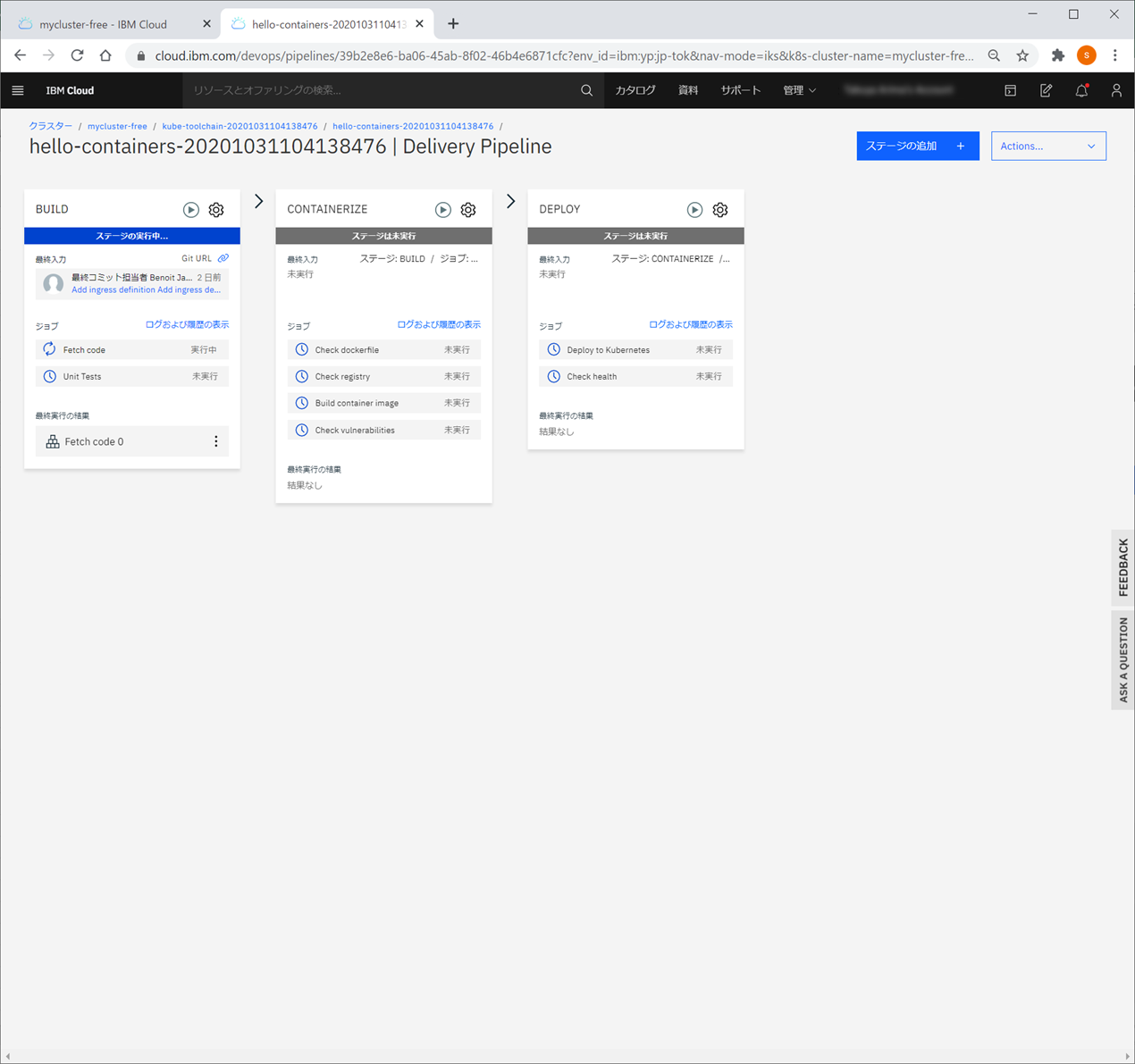Click the browser address bar
1135x1064 pixels.
pyautogui.click(x=564, y=55)
